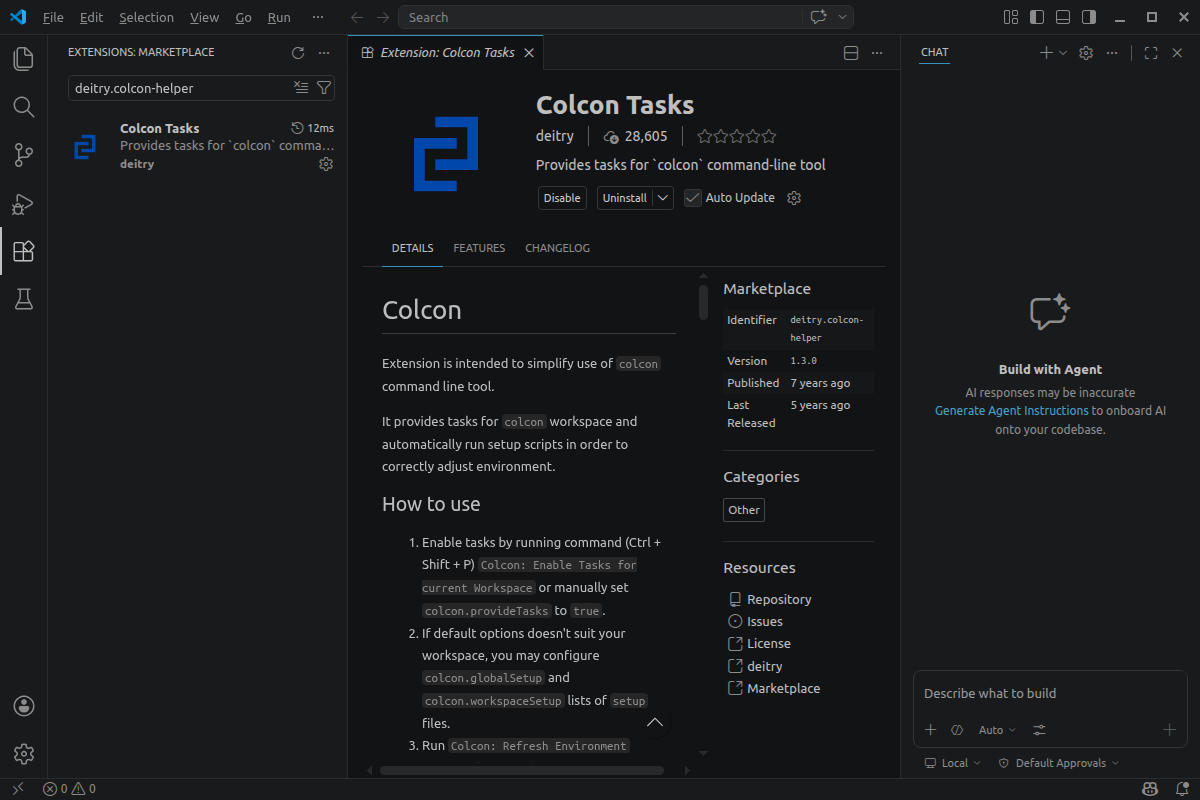The height and width of the screenshot is (800, 1200).
Task: Toggle the bottom Panel visibility
Action: (x=1063, y=17)
